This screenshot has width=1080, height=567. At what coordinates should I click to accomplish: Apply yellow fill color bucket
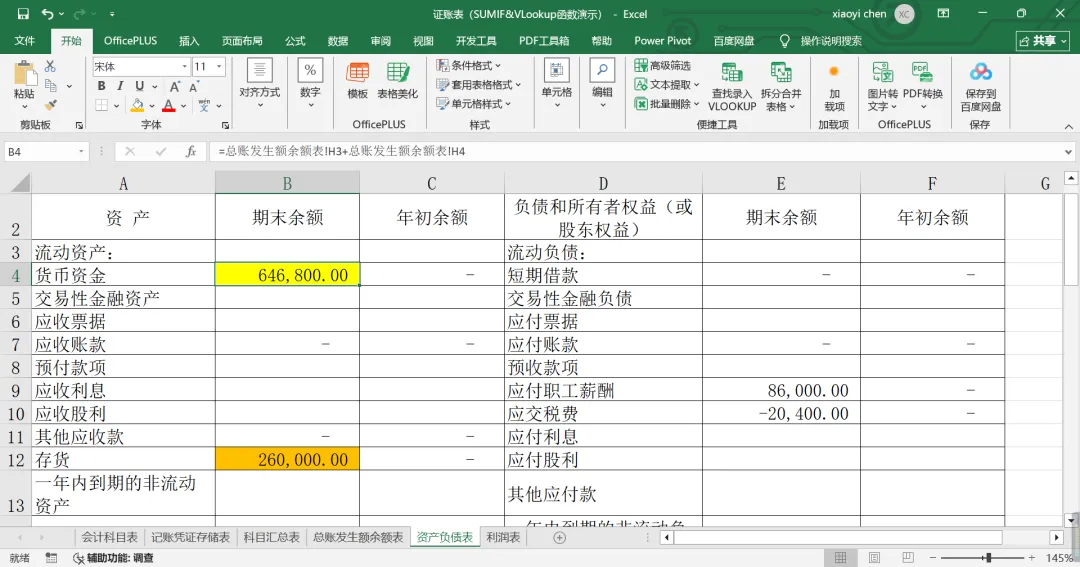pyautogui.click(x=137, y=105)
